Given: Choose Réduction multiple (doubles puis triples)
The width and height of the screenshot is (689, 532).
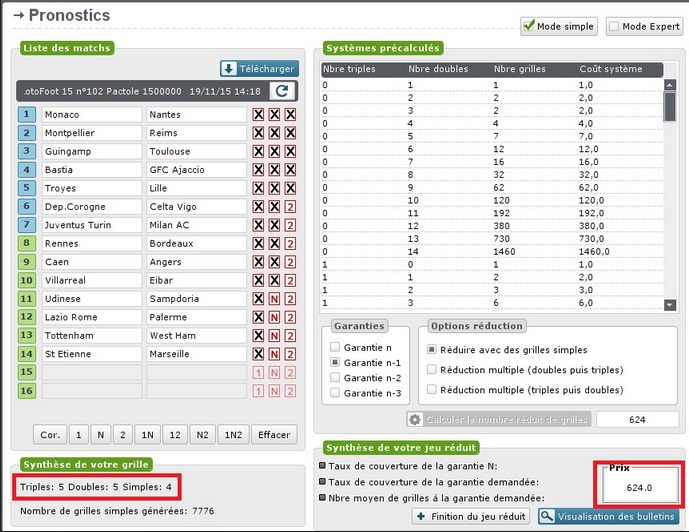Looking at the screenshot, I should [431, 369].
